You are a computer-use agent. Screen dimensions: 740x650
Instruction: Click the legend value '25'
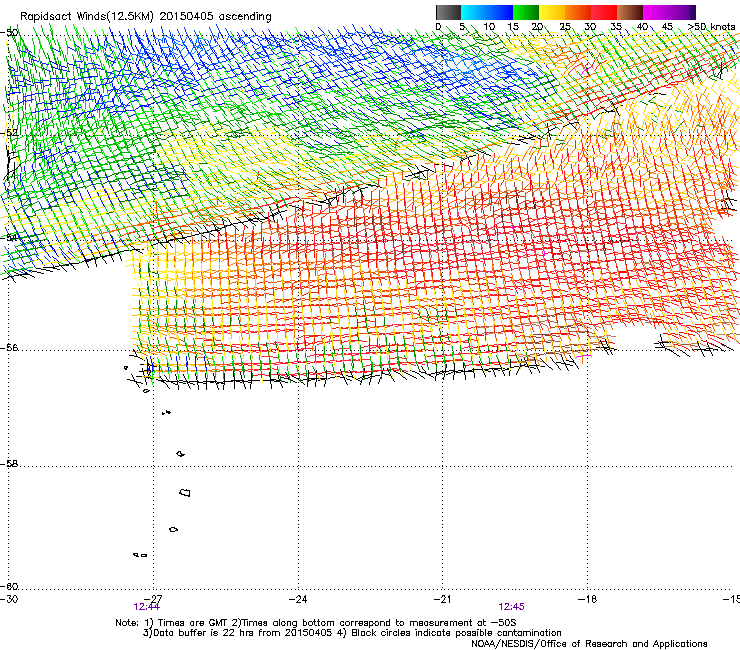click(x=565, y=26)
